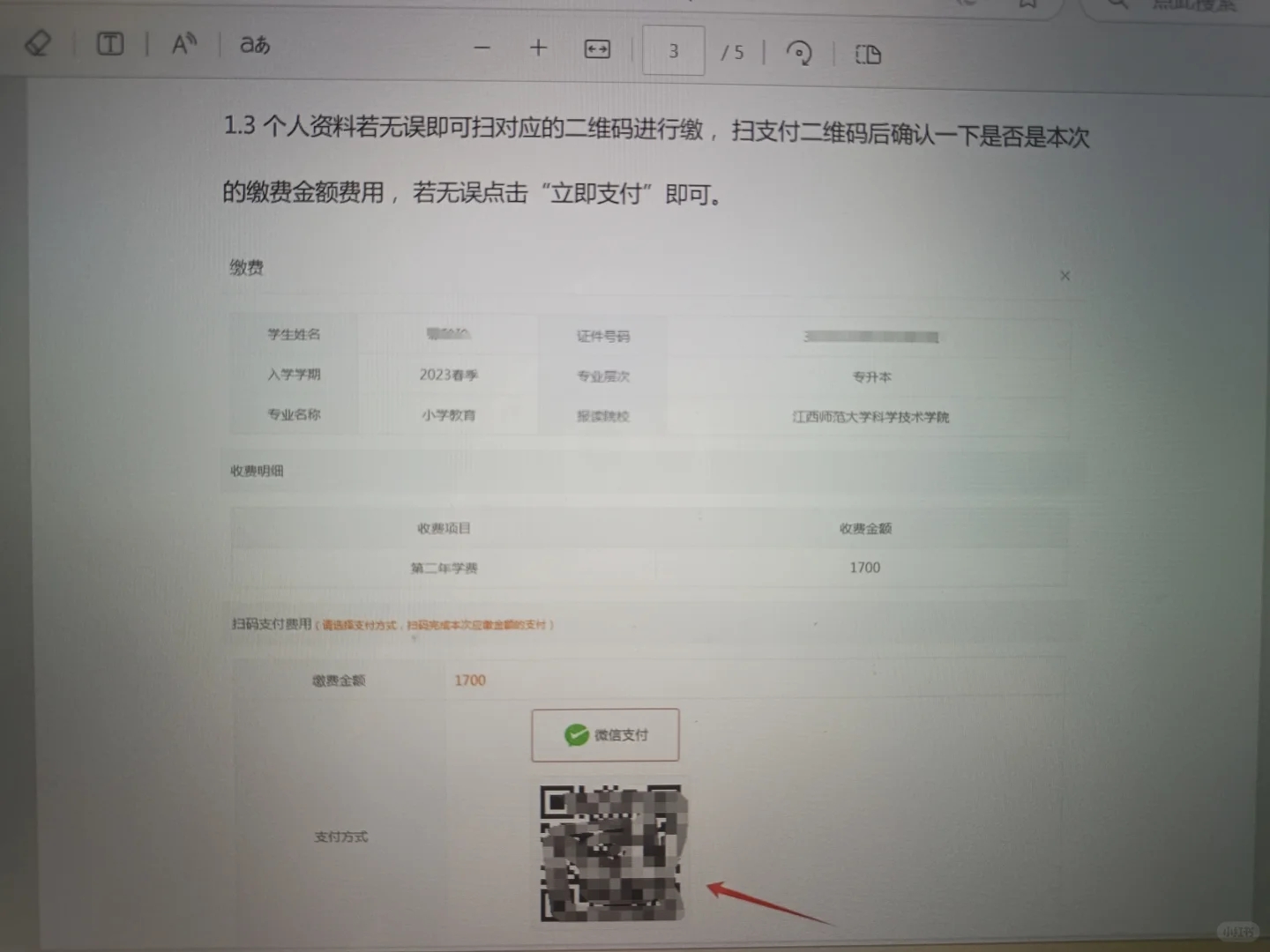Viewport: 1270px width, 952px height.
Task: Open the translate (aあ) tool
Action: 255,44
